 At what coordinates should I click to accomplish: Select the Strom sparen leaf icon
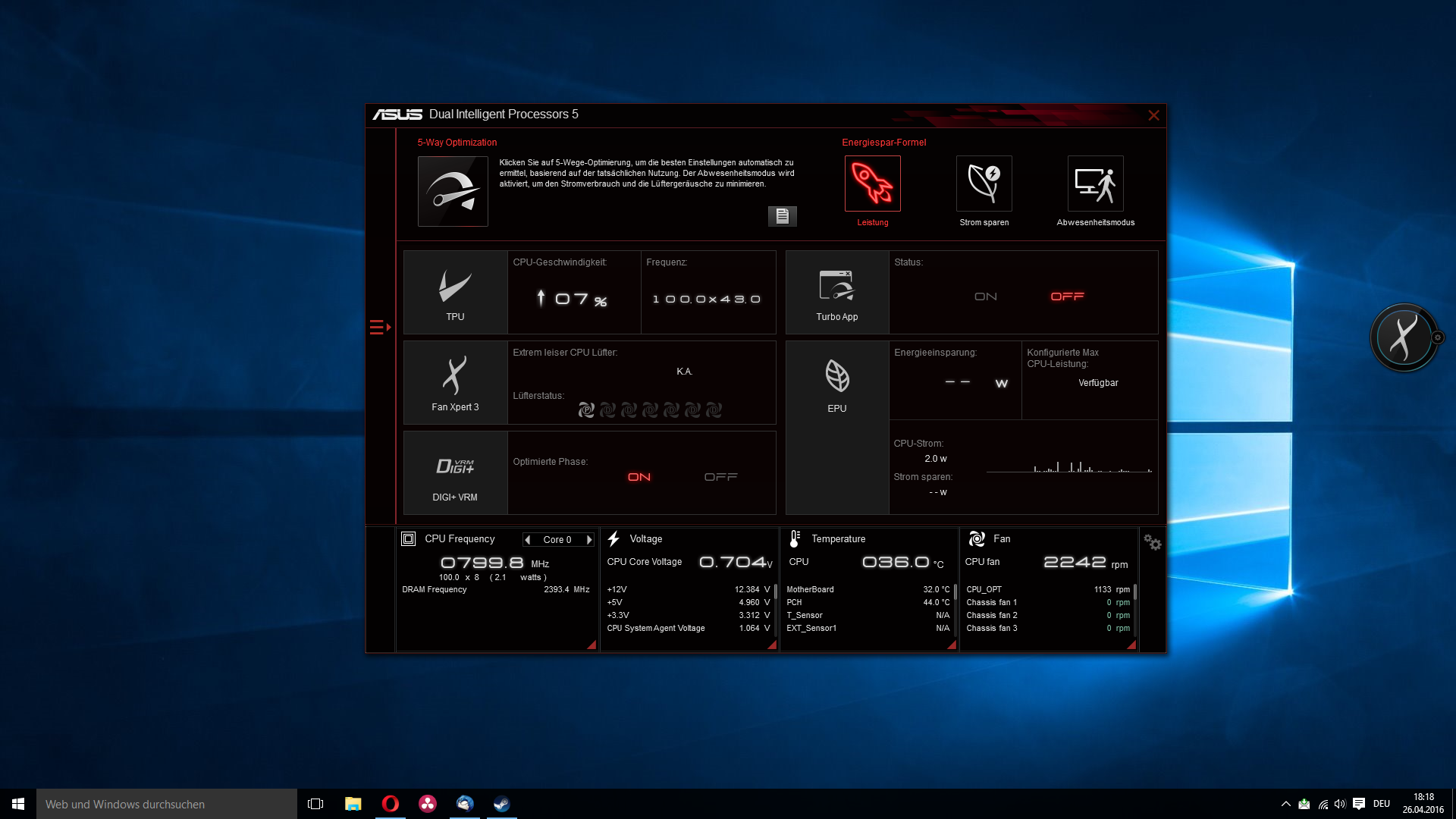[984, 184]
